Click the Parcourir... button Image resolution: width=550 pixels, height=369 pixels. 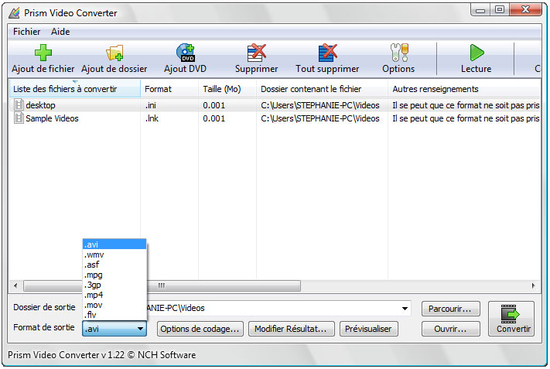[x=451, y=309]
